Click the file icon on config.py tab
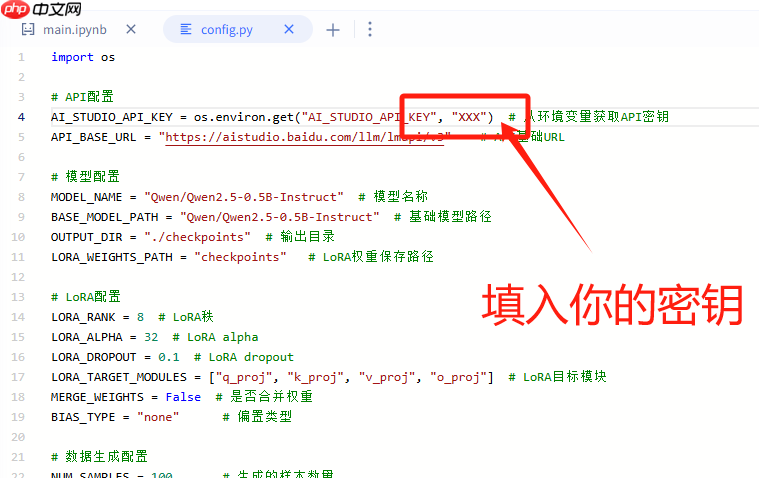This screenshot has height=478, width=759. click(185, 30)
